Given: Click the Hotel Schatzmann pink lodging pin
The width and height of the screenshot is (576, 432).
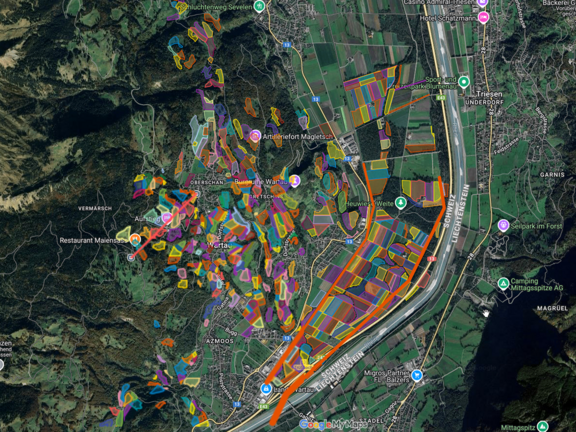Looking at the screenshot, I should (x=483, y=17).
